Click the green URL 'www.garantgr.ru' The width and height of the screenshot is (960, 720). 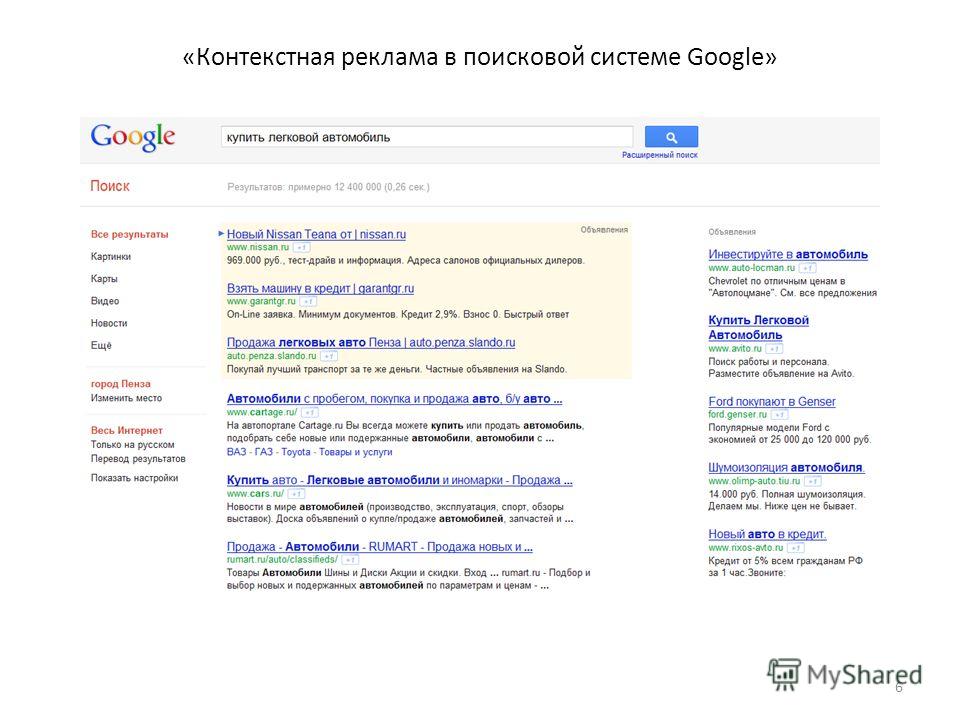(261, 301)
